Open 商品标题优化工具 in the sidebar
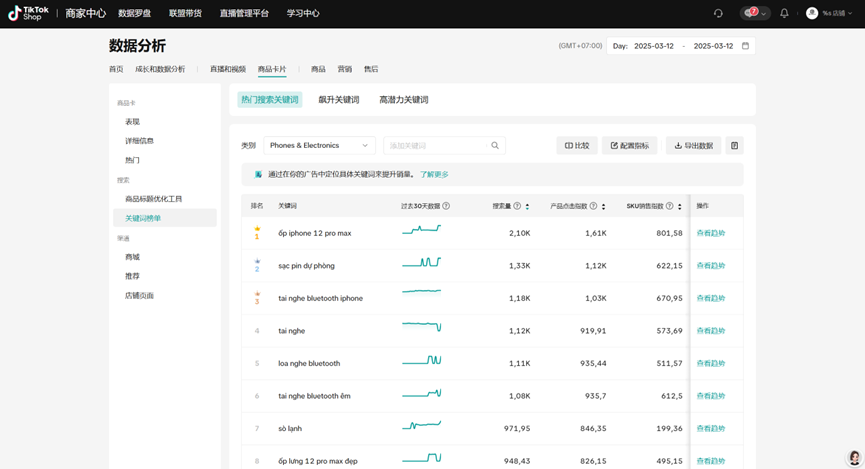Image resolution: width=865 pixels, height=469 pixels. 153,199
